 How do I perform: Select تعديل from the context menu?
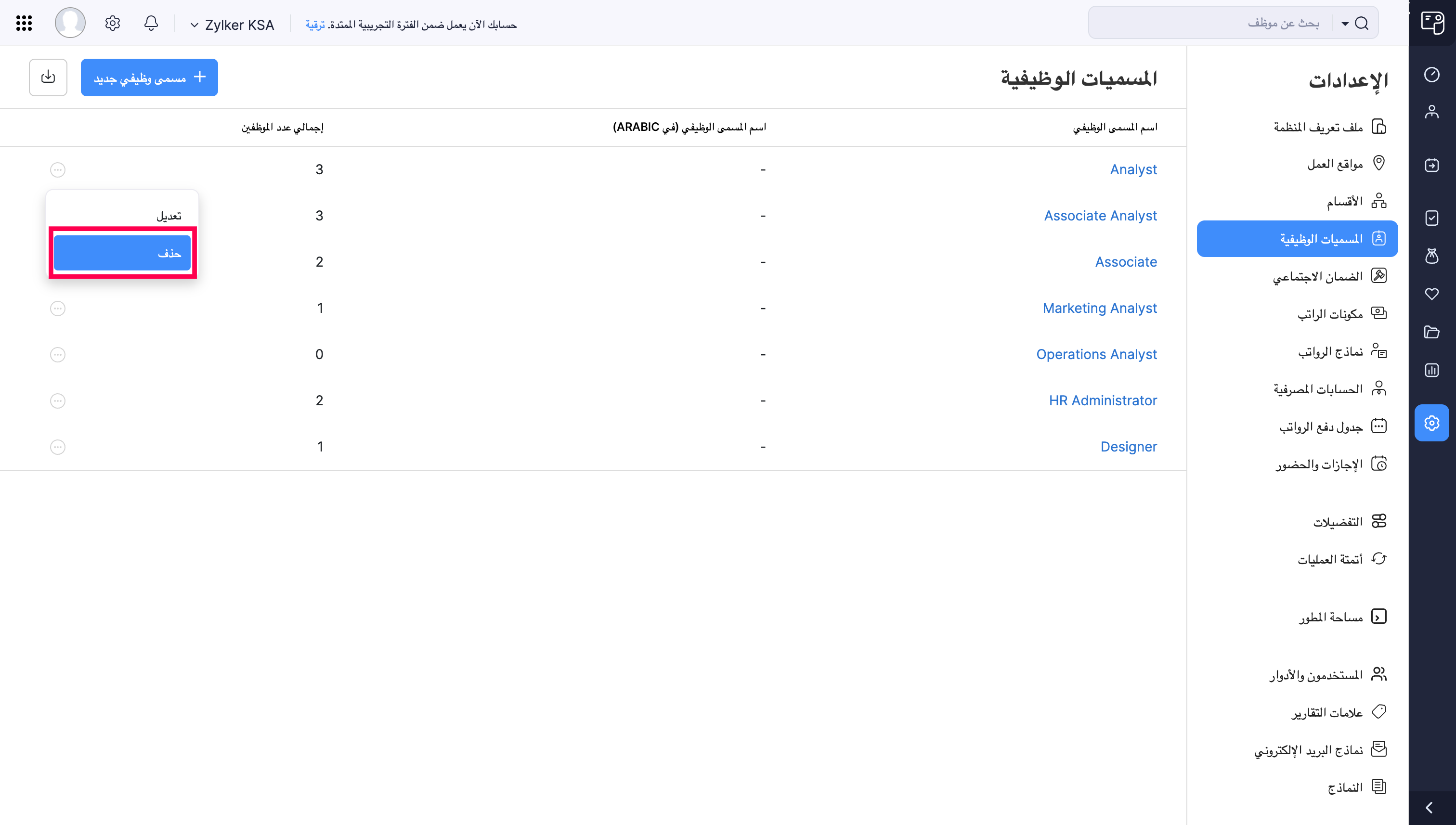169,215
